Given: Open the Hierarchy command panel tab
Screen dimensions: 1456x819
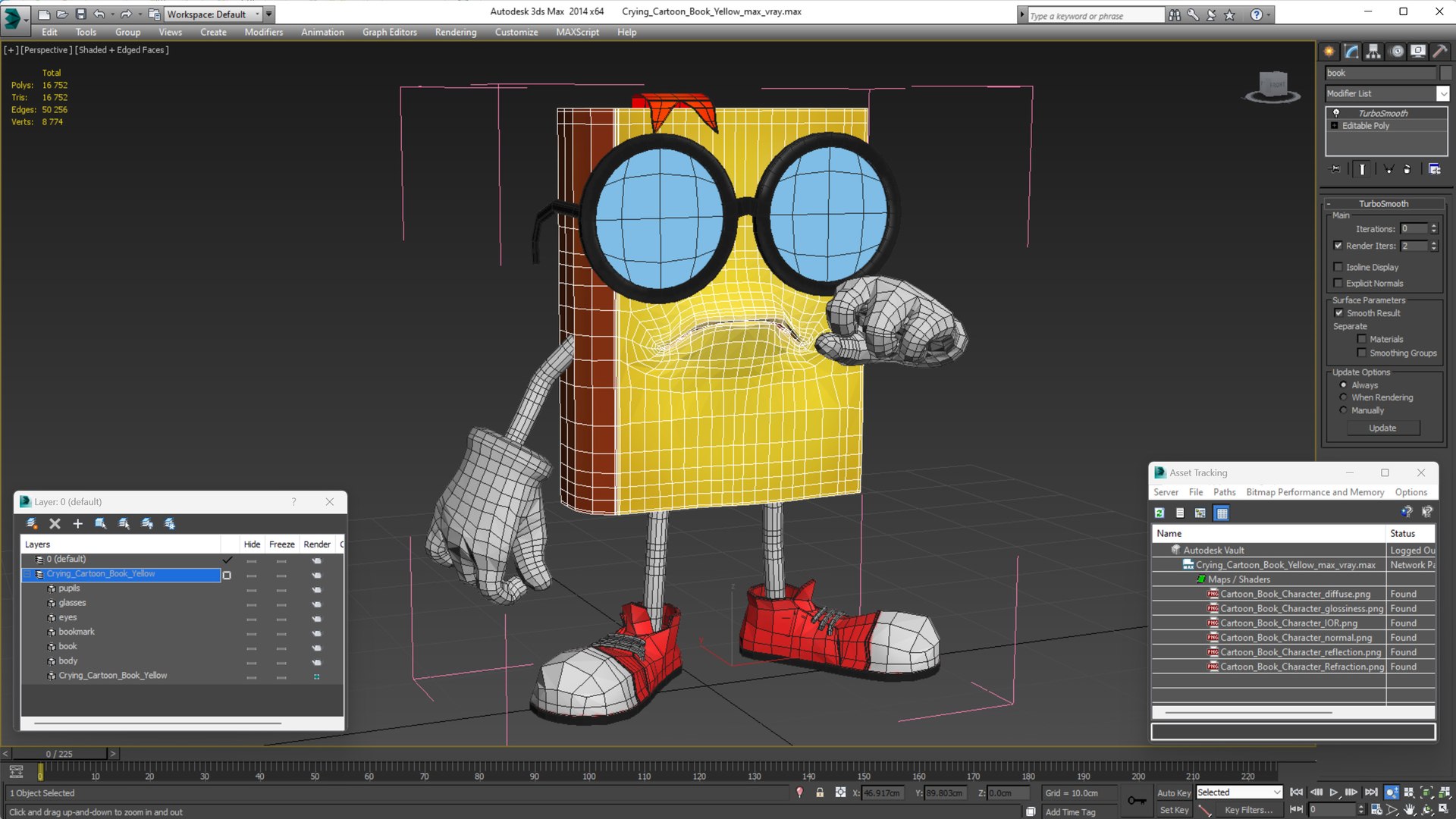Looking at the screenshot, I should click(x=1373, y=52).
